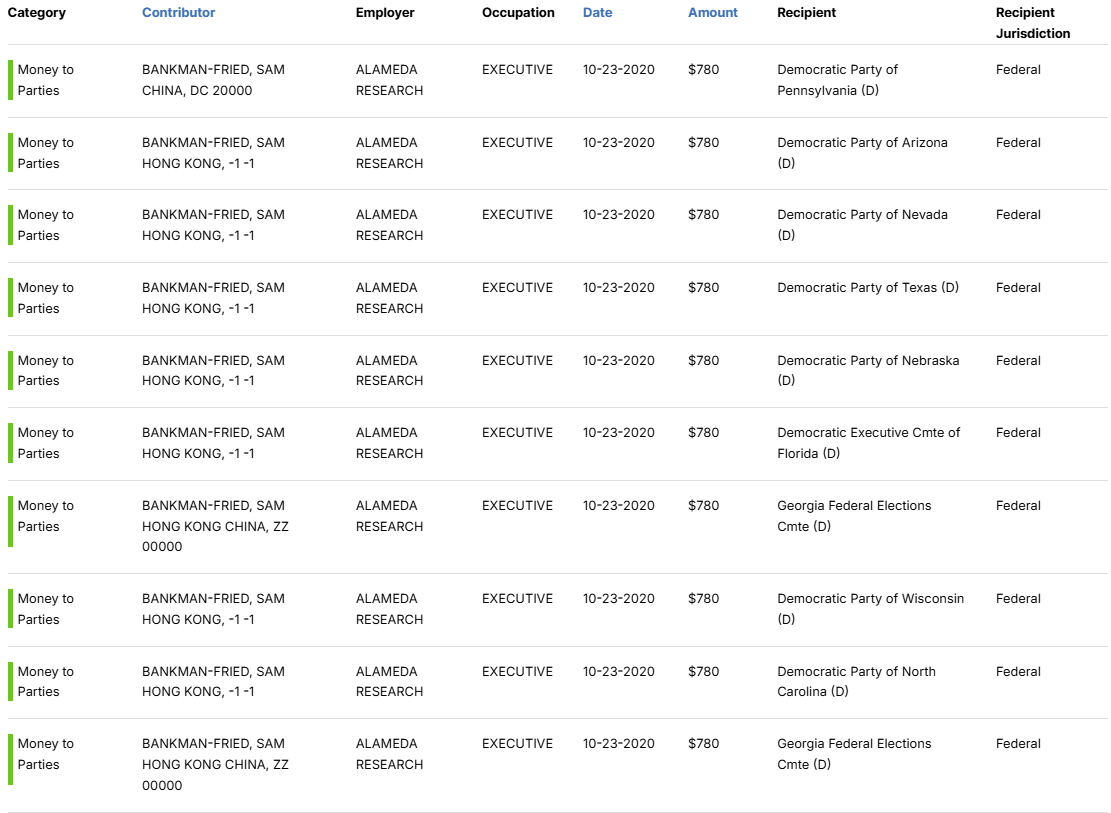Click Money to Parties in Florida row
Viewport: 1111px width, 813px height.
click(45, 443)
